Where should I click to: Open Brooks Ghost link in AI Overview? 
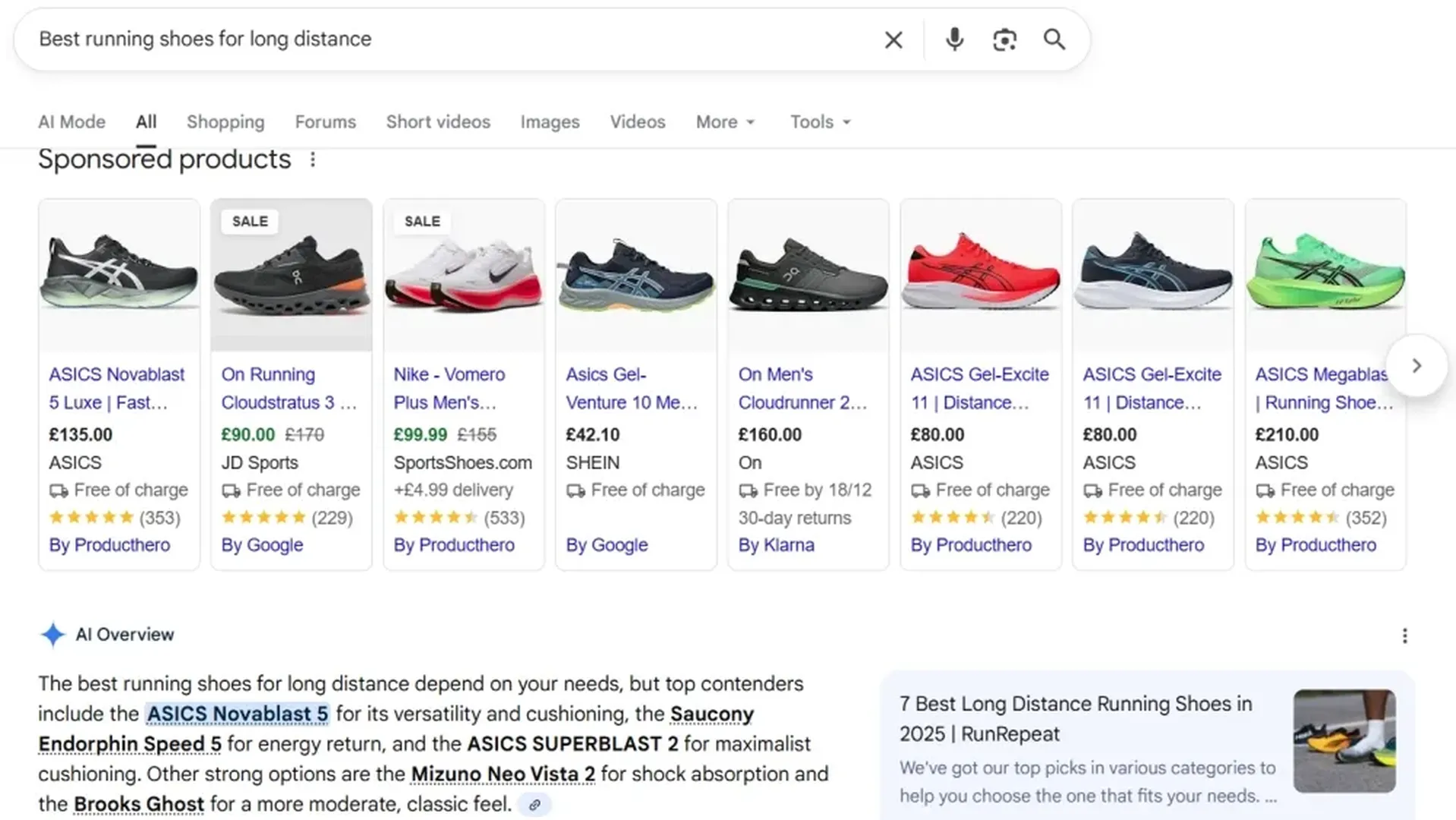coord(139,804)
